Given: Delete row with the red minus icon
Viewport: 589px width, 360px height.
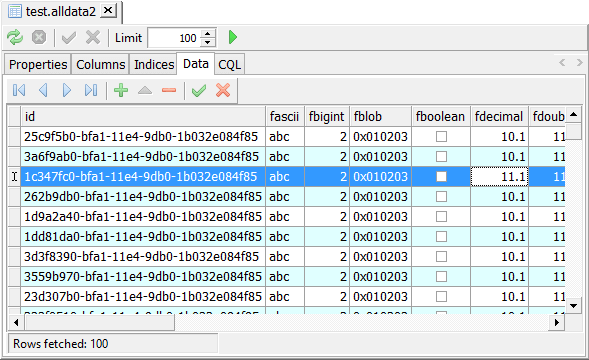Looking at the screenshot, I should (x=169, y=90).
